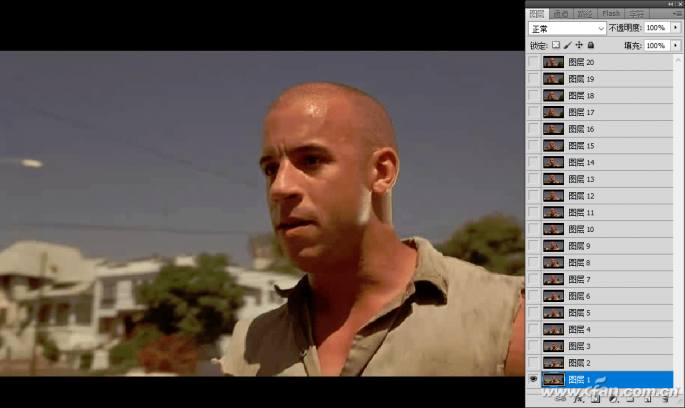This screenshot has height=408, width=685.
Task: Select the 图层 20 thumbnail
Action: [553, 62]
